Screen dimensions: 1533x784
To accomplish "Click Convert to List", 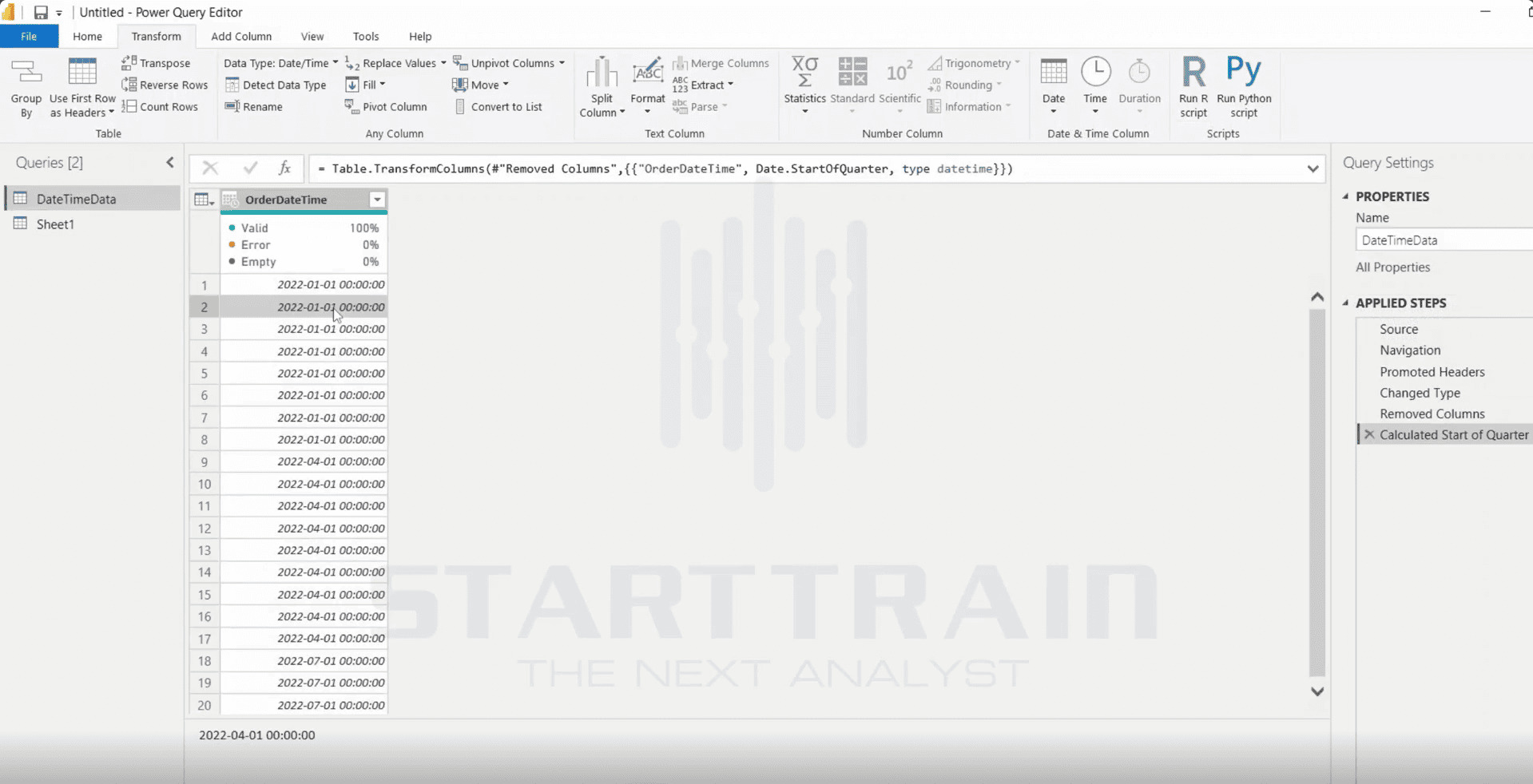I will 498,106.
